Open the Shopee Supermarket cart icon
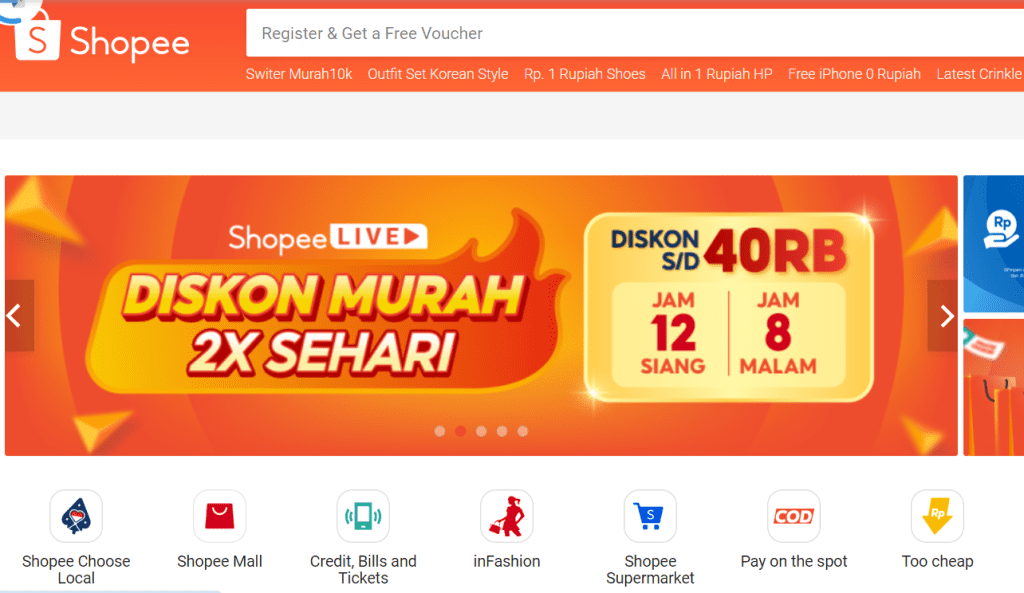Screen dimensions: 1024x593 pos(650,516)
